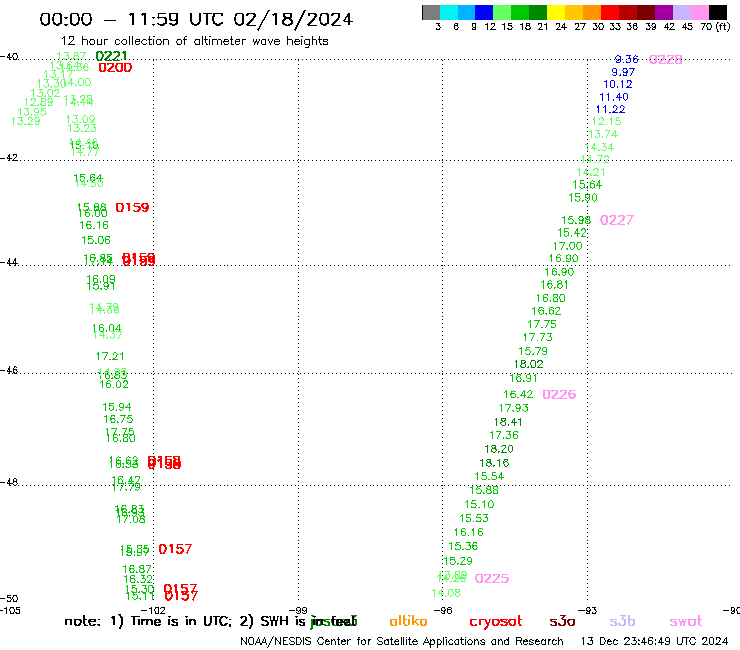Click the wave height value '12.15'

pos(606,121)
